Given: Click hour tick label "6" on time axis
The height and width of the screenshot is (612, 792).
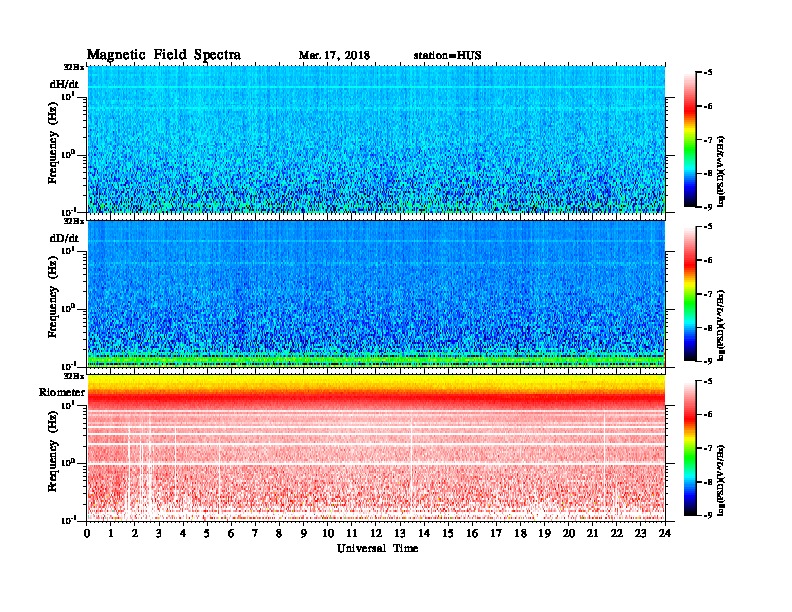Looking at the screenshot, I should (231, 533).
